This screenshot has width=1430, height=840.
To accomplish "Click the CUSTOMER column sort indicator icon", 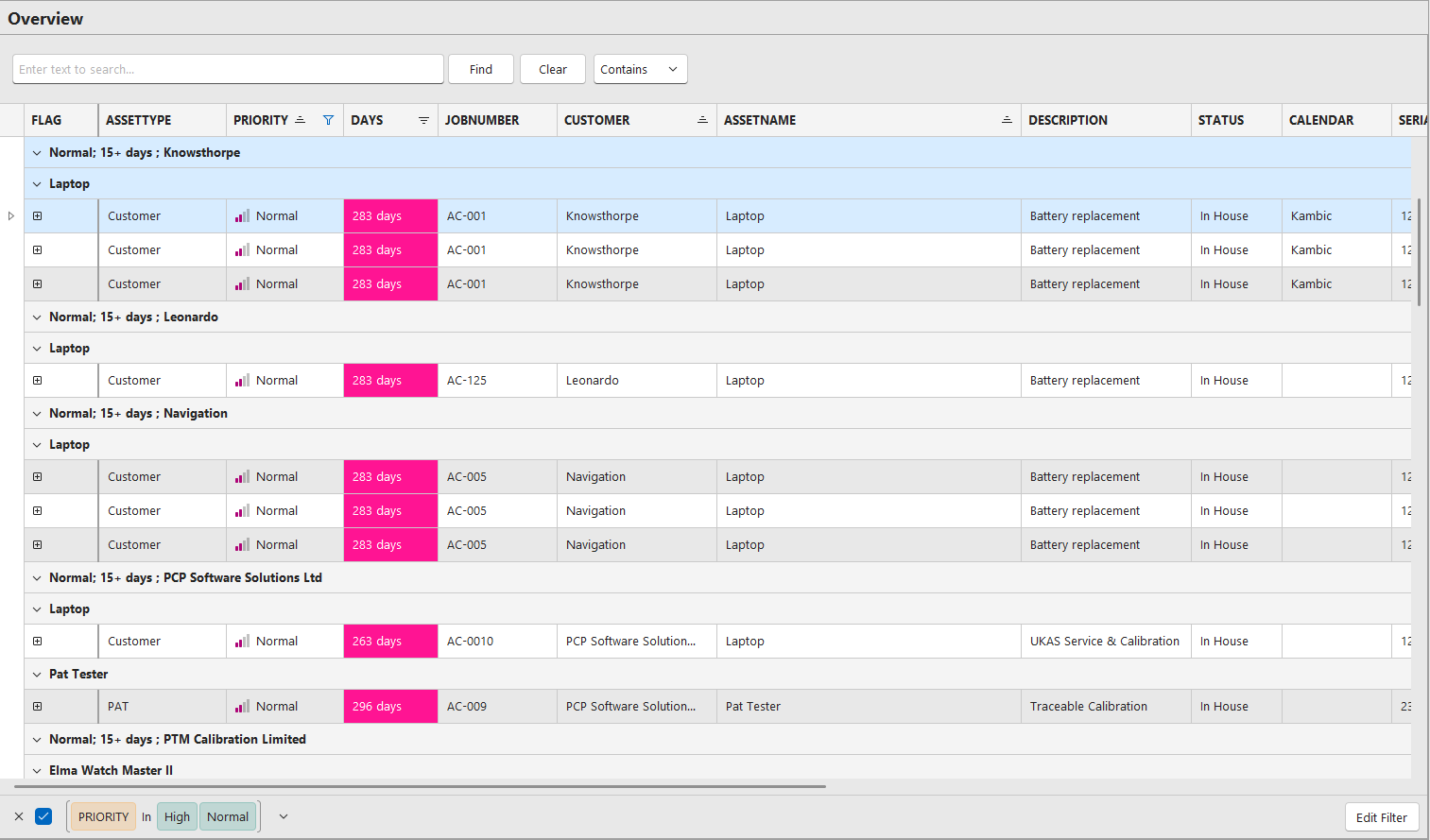I will click(702, 120).
